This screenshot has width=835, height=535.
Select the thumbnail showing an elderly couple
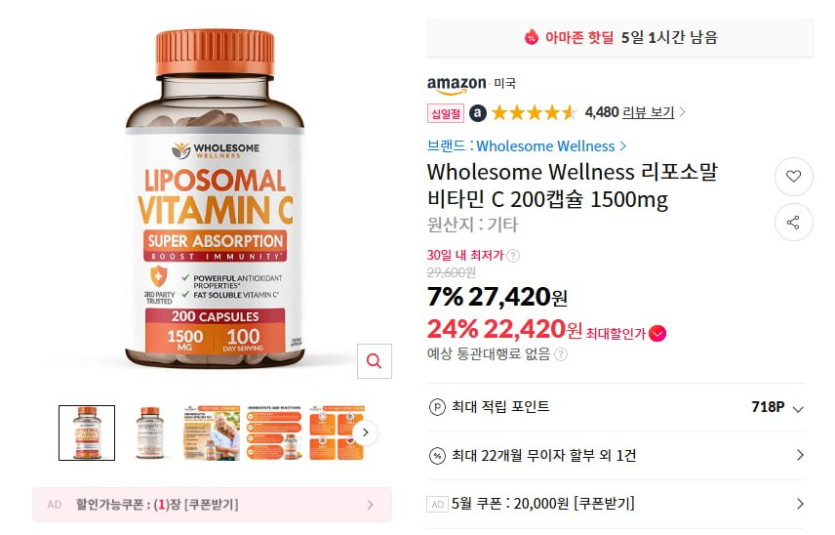coord(212,433)
